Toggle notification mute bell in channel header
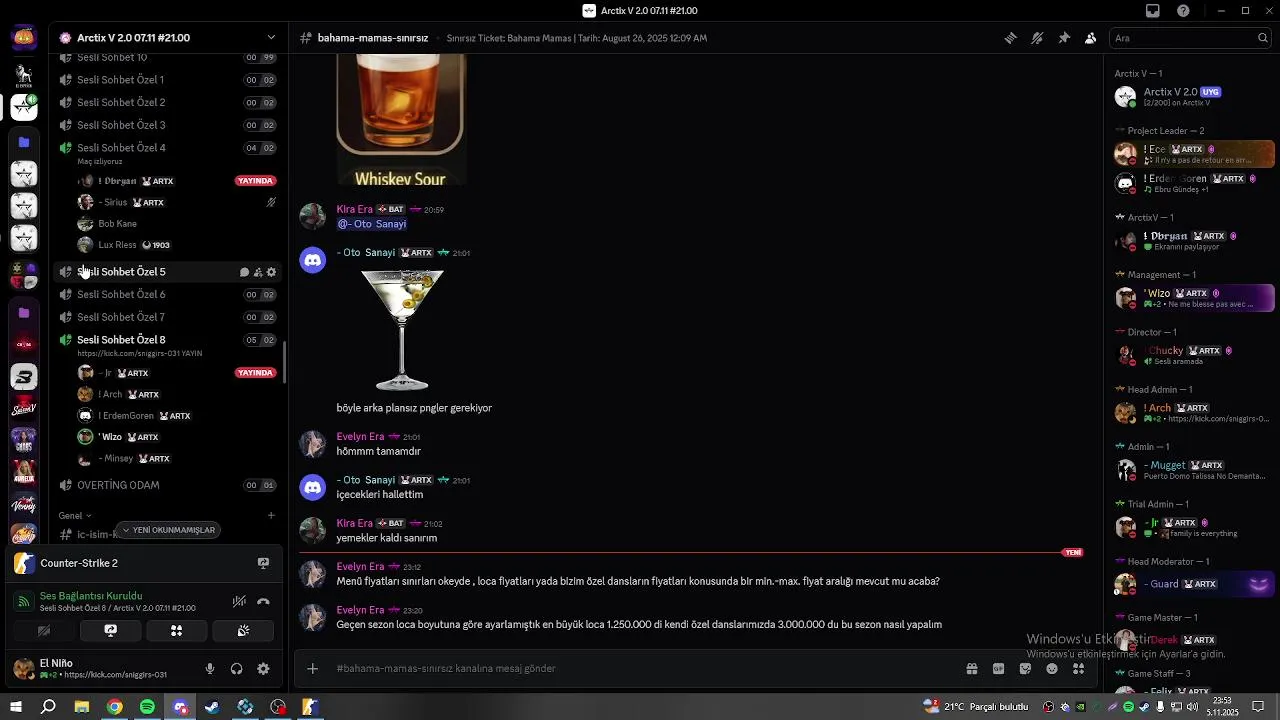Screen dimensions: 1280x720 click(1037, 38)
